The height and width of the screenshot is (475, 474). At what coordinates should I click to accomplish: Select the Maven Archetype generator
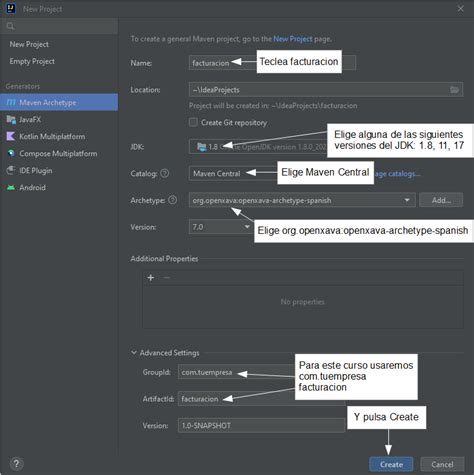(x=59, y=102)
